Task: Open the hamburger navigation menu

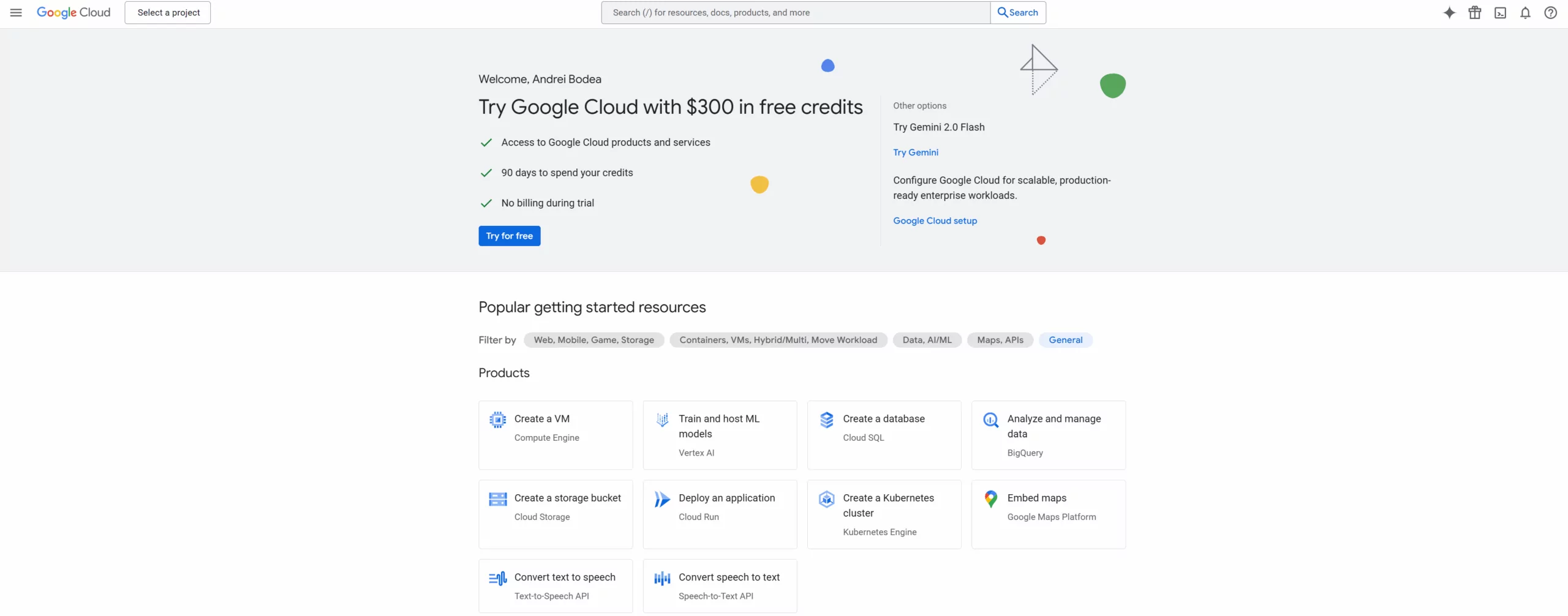Action: click(x=16, y=12)
